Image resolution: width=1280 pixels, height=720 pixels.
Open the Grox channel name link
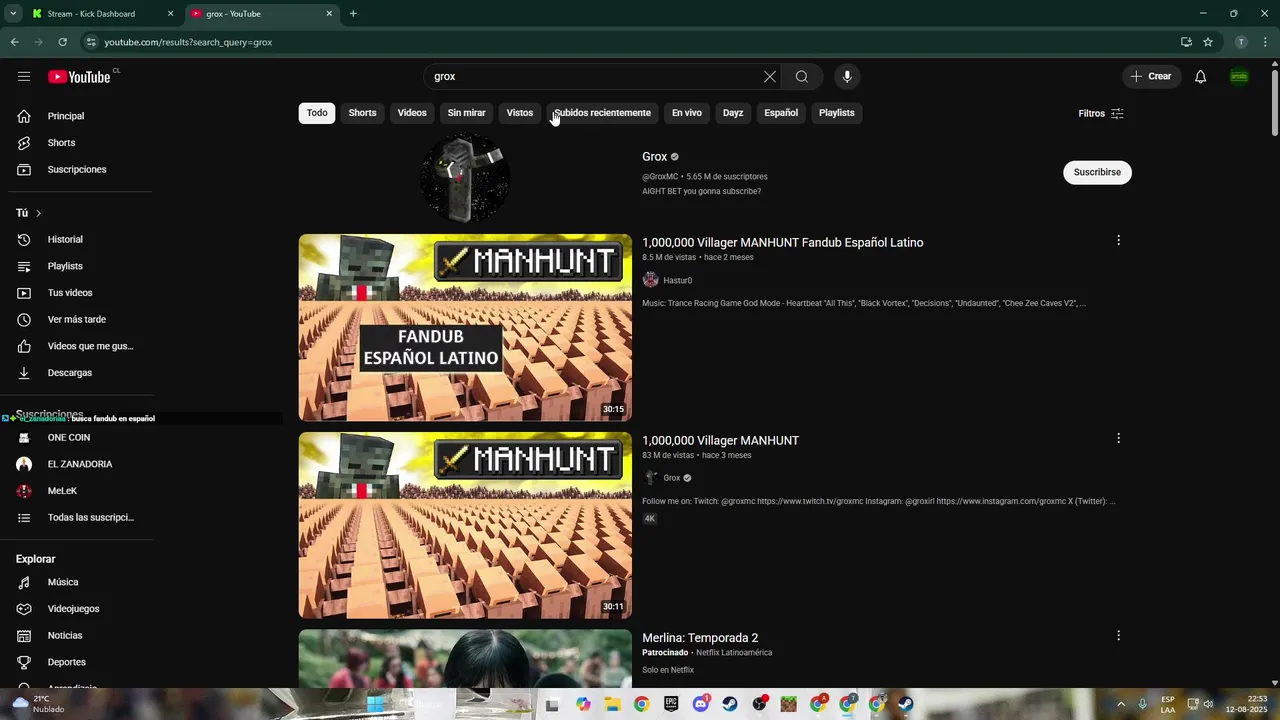click(x=654, y=157)
